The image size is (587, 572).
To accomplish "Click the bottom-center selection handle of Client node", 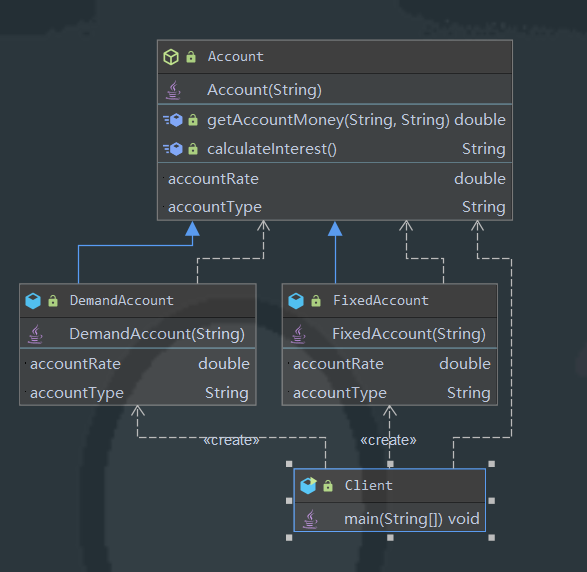I will click(390, 538).
